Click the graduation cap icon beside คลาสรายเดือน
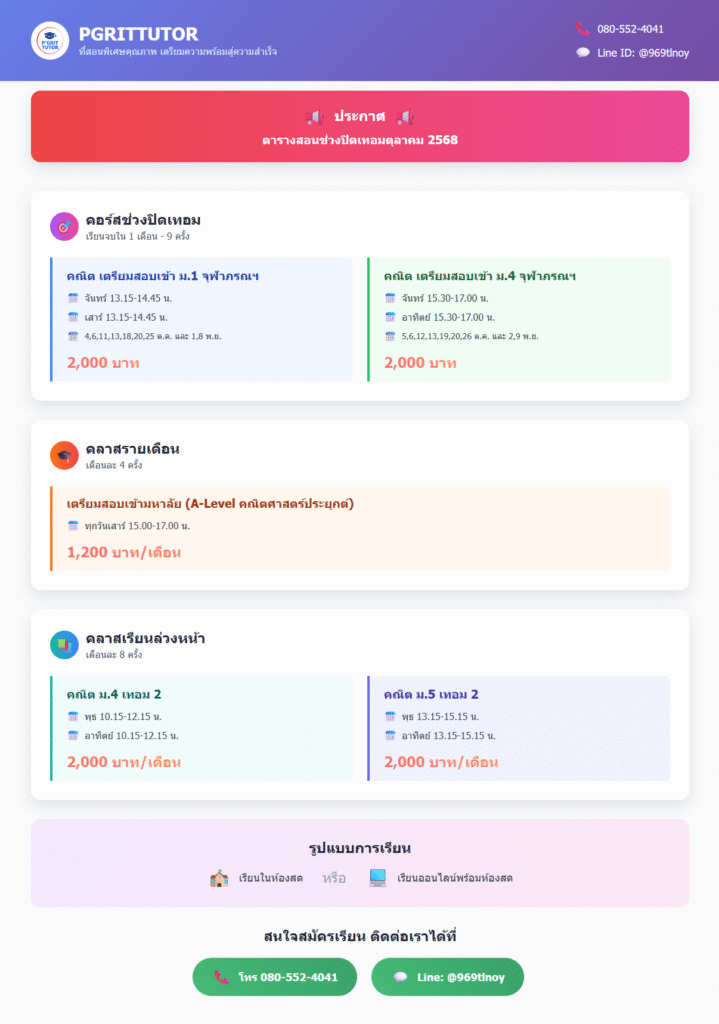 point(64,455)
